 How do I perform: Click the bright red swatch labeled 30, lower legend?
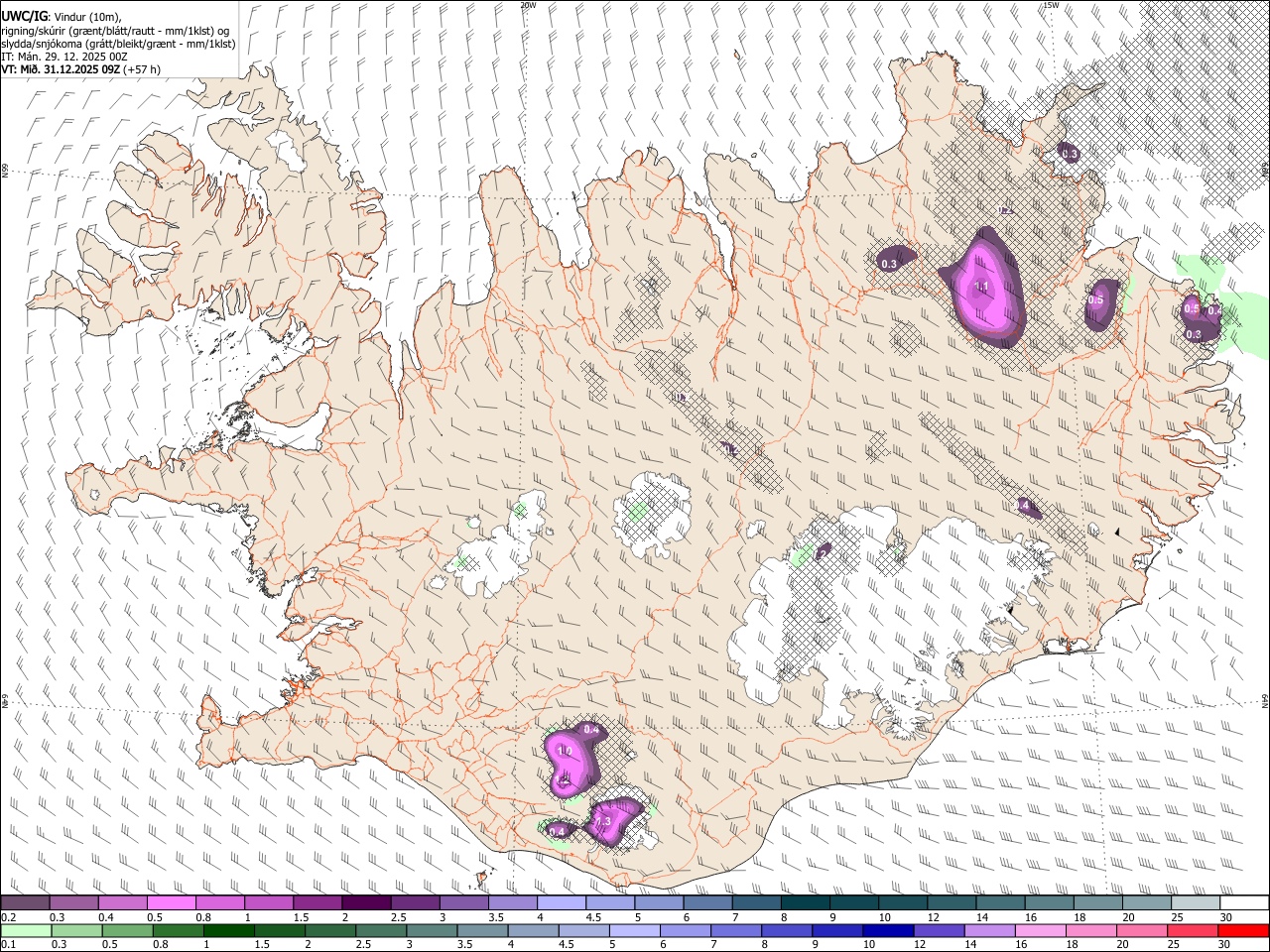pyautogui.click(x=1242, y=930)
